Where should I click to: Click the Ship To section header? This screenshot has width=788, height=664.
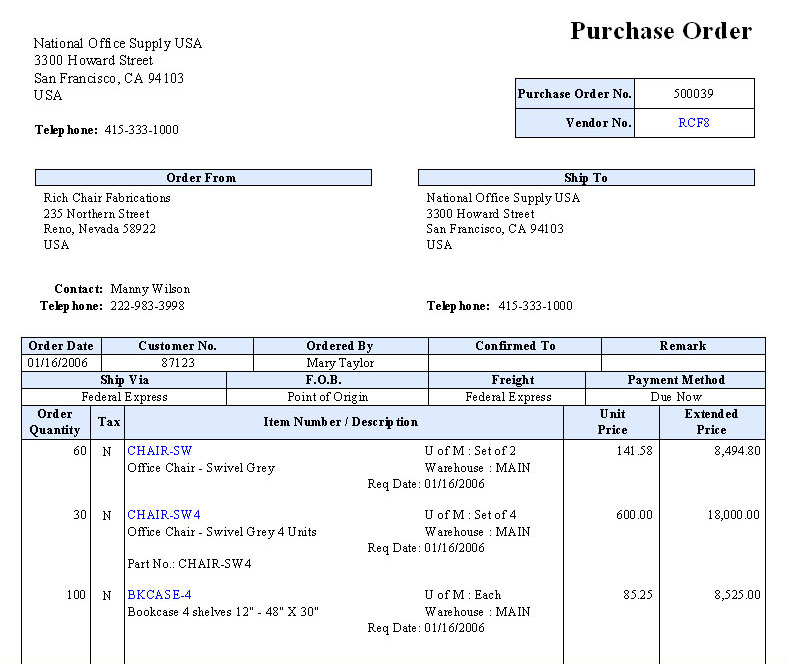(585, 178)
